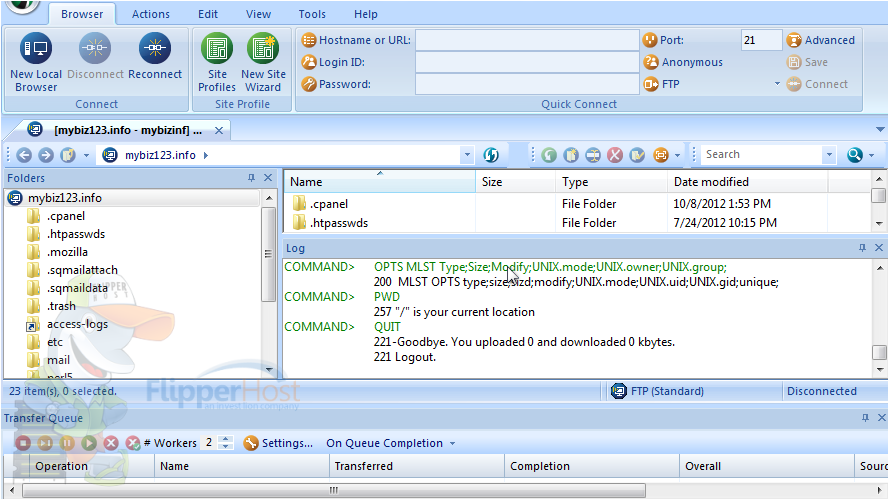Click the properties toolbar icon
Viewport: 889px width, 500px height.
click(x=637, y=155)
